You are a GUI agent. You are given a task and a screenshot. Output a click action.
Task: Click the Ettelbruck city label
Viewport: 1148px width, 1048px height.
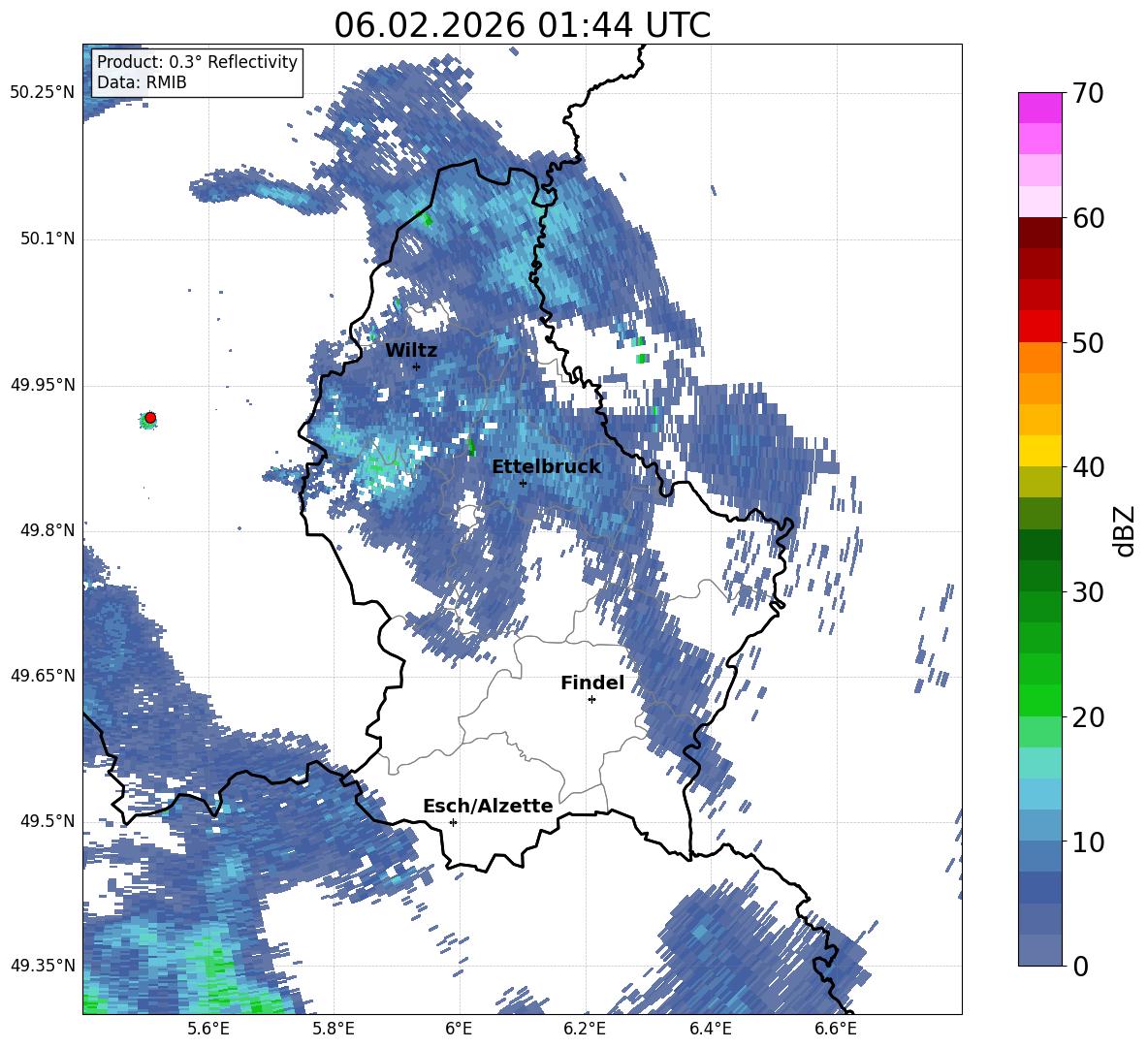[546, 467]
